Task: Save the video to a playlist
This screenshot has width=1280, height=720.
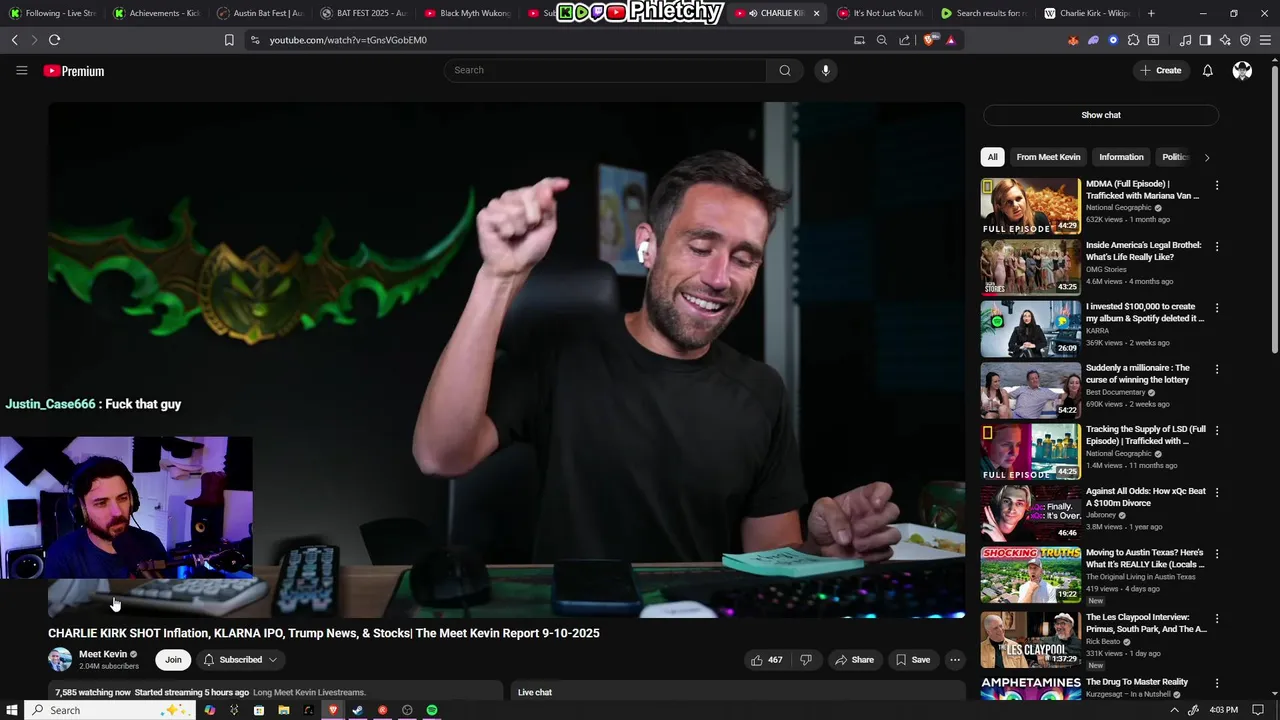Action: [912, 660]
